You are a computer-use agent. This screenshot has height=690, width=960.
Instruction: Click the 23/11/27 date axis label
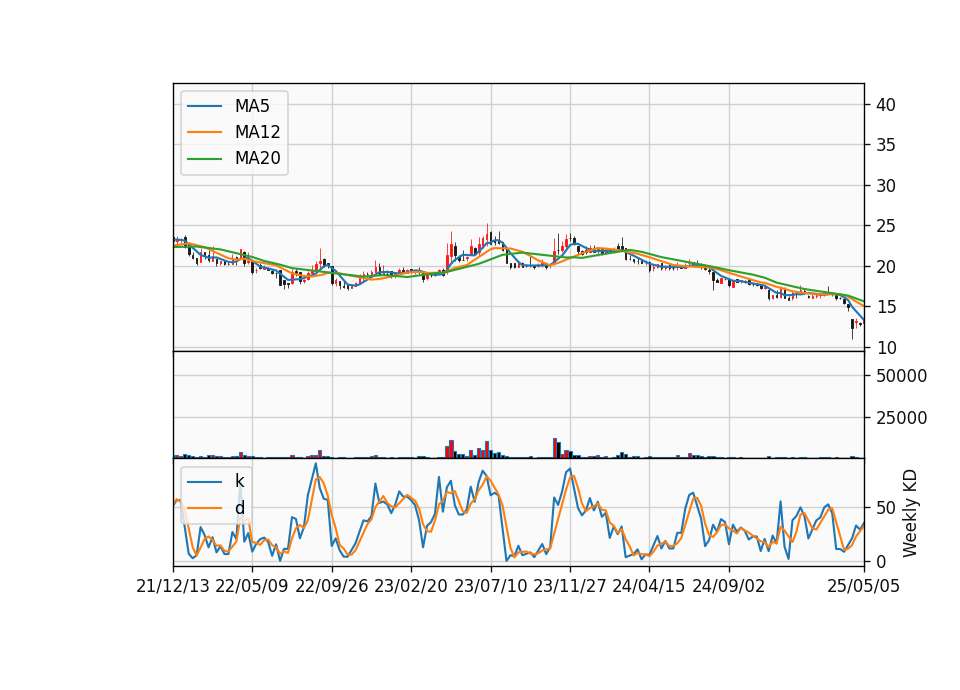coord(570,587)
